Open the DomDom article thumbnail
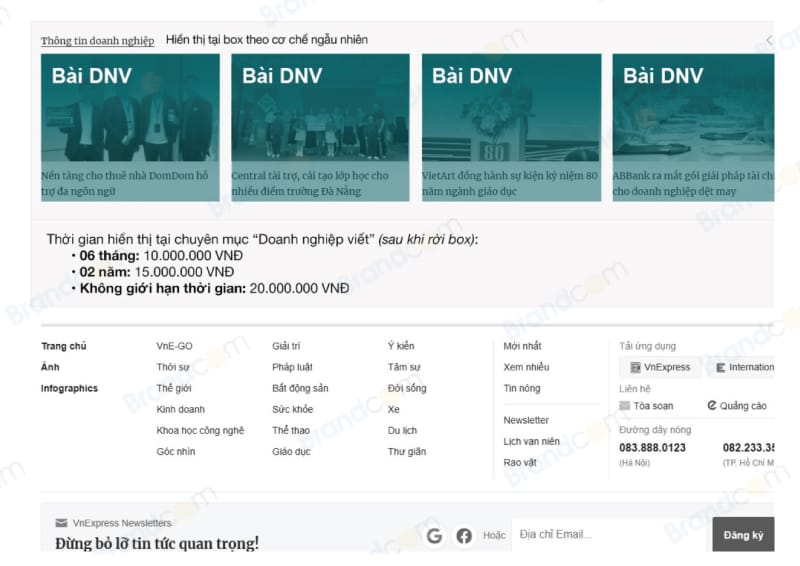 (130, 108)
